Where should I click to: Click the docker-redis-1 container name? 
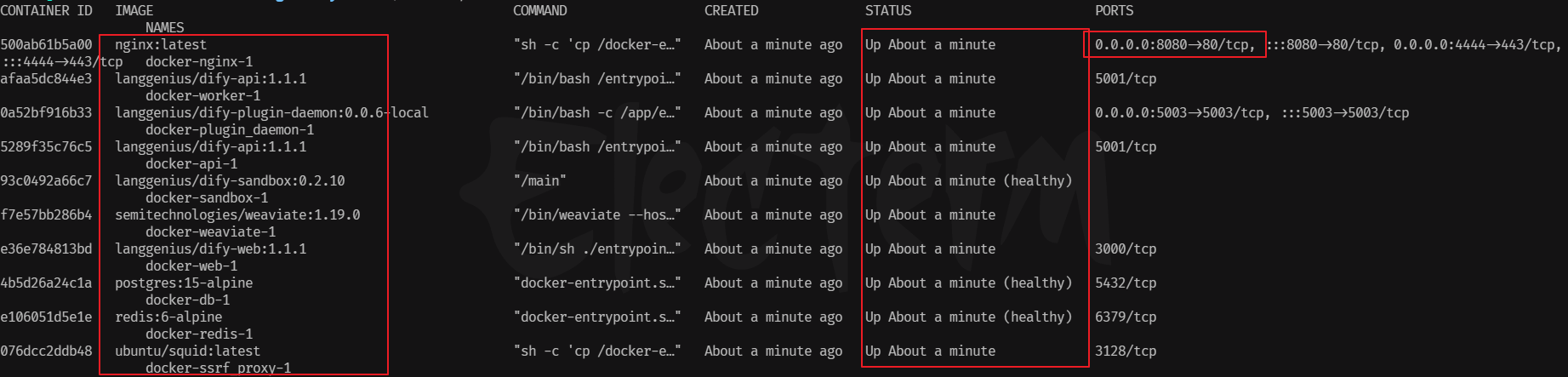coord(199,334)
